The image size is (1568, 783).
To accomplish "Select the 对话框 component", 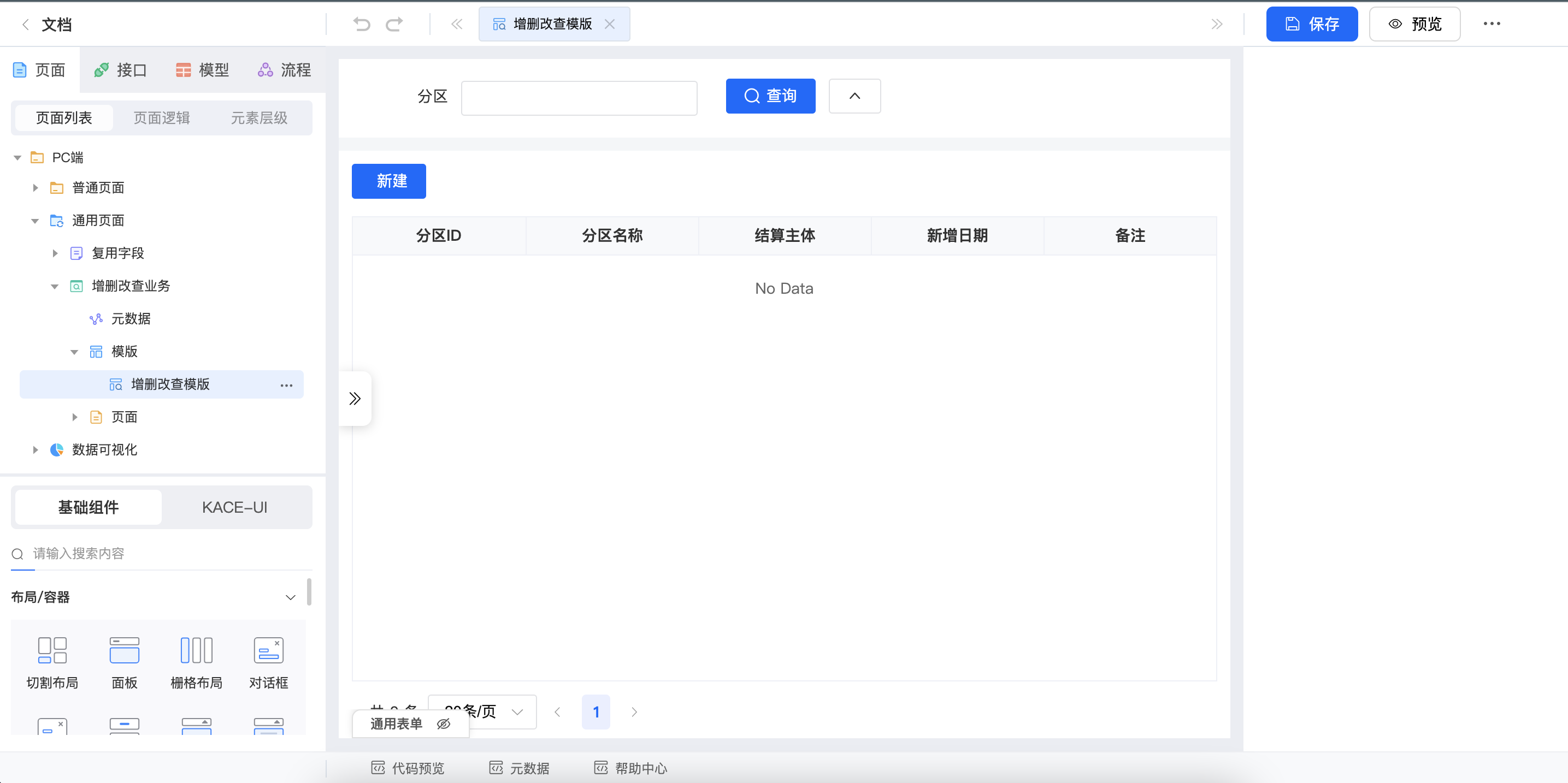I will coord(268,662).
